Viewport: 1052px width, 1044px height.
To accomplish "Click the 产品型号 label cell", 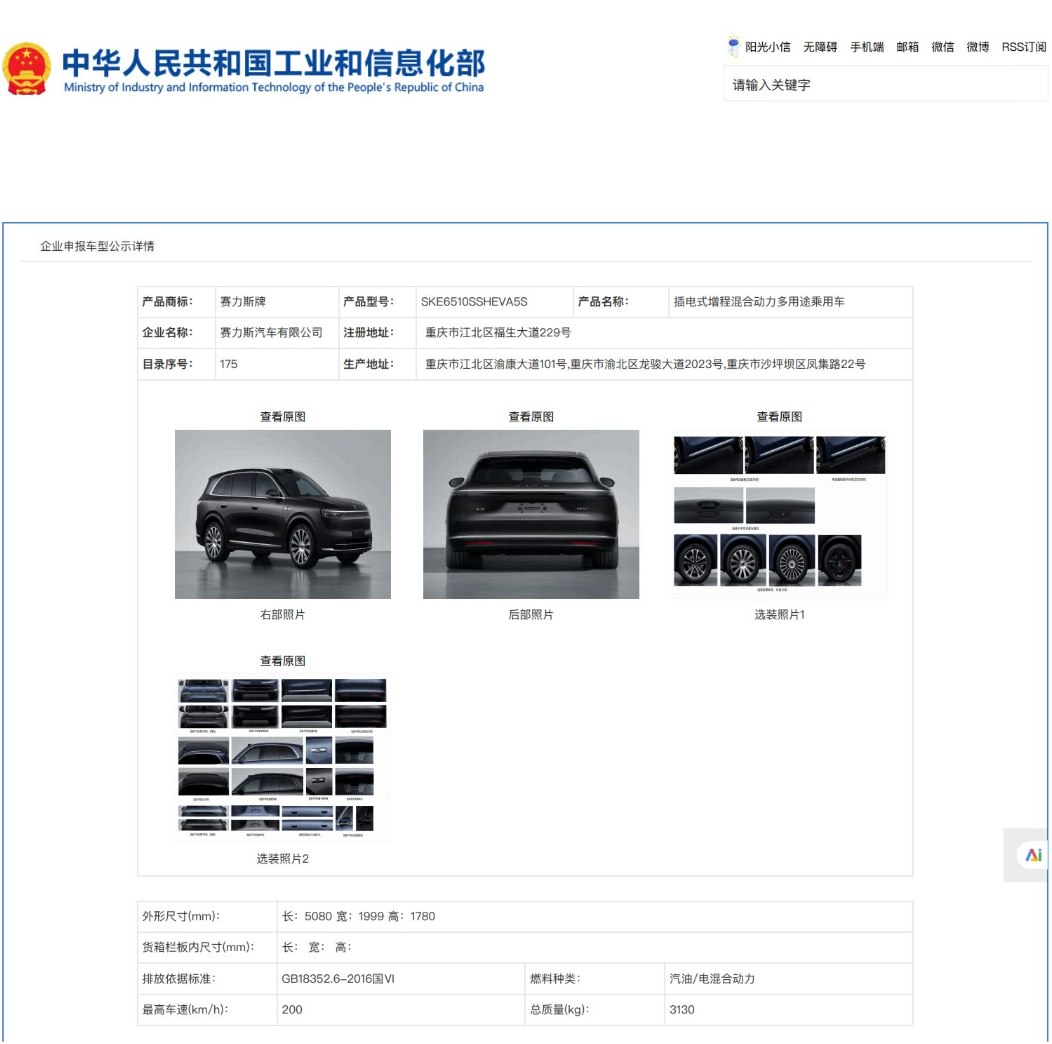I will point(378,302).
